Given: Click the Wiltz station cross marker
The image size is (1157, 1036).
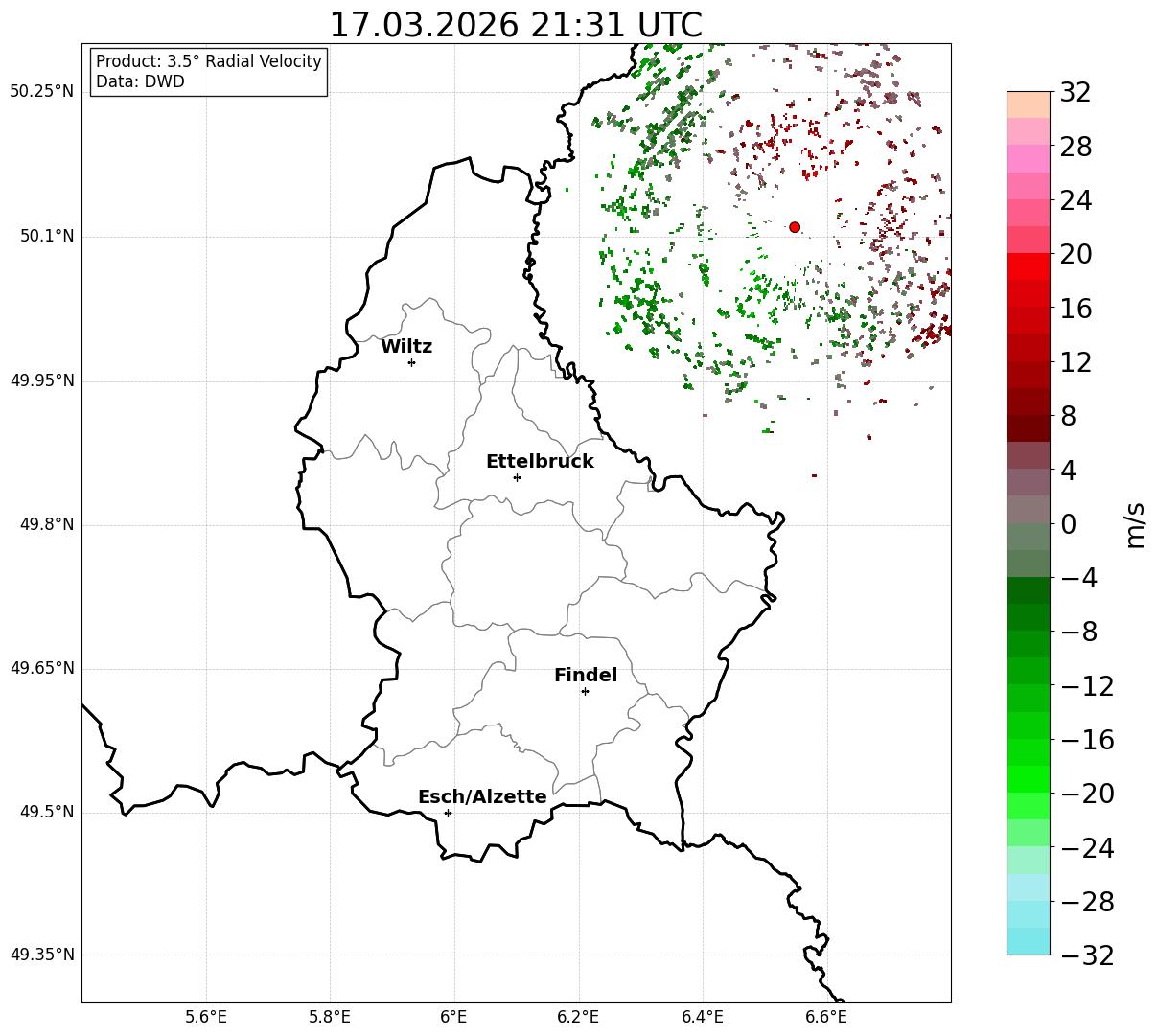Looking at the screenshot, I should click(411, 362).
